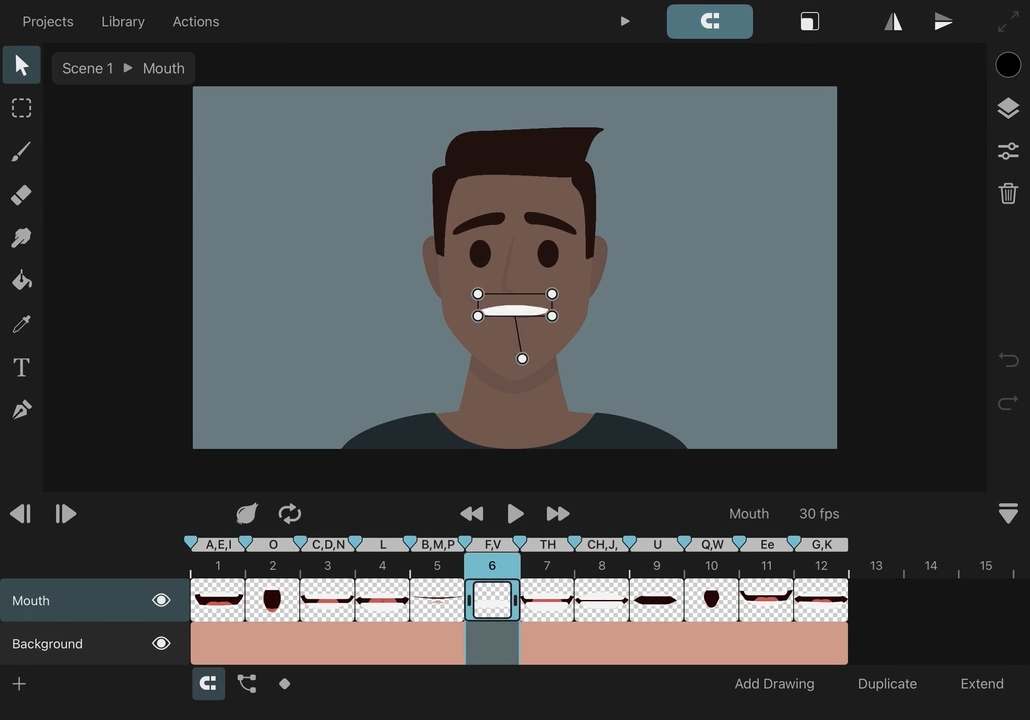Open the Actions menu
1030x720 pixels.
coord(195,21)
